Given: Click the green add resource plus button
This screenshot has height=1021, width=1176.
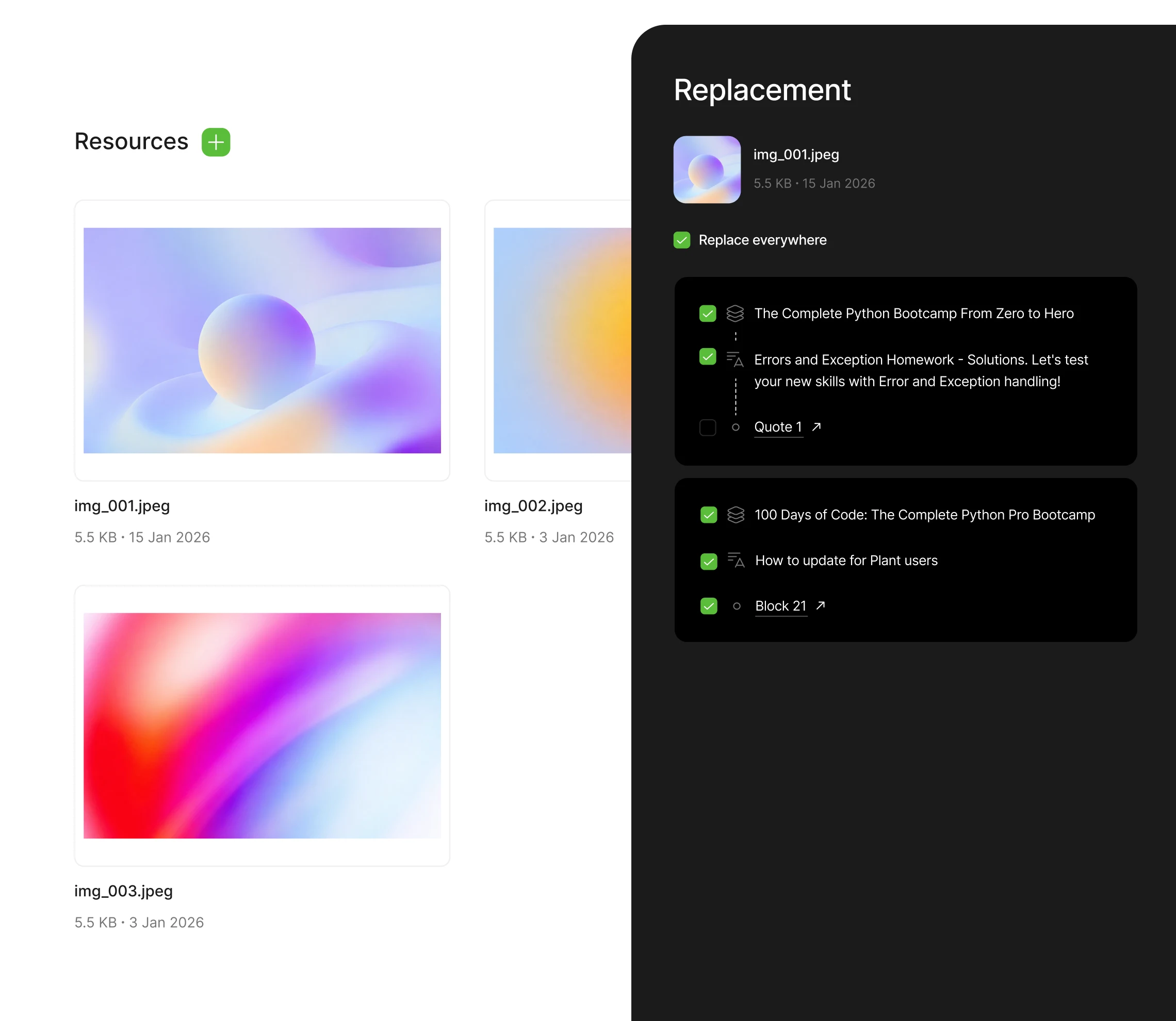Looking at the screenshot, I should [216, 142].
